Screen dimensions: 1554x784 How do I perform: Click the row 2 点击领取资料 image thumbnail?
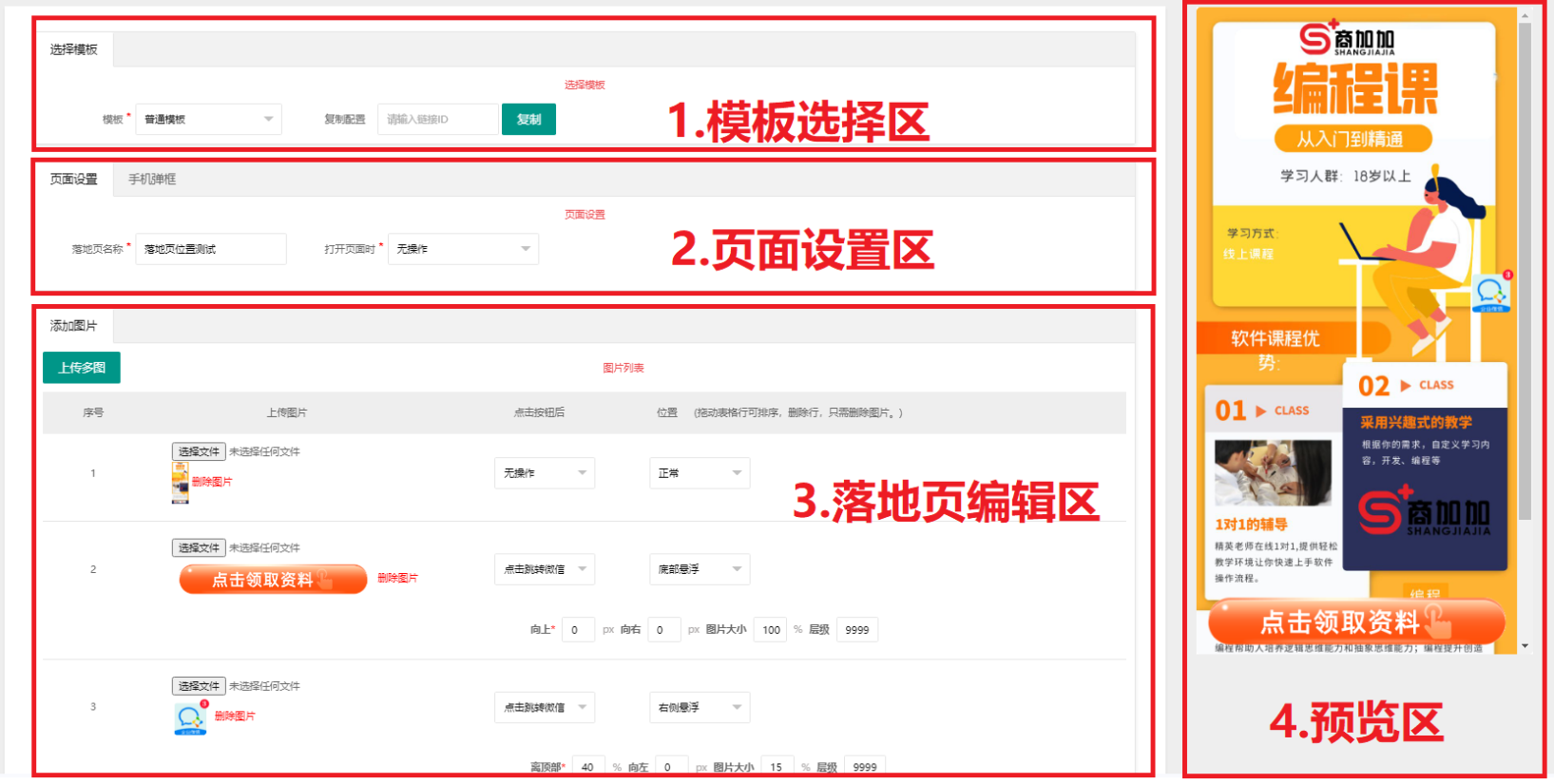click(273, 579)
